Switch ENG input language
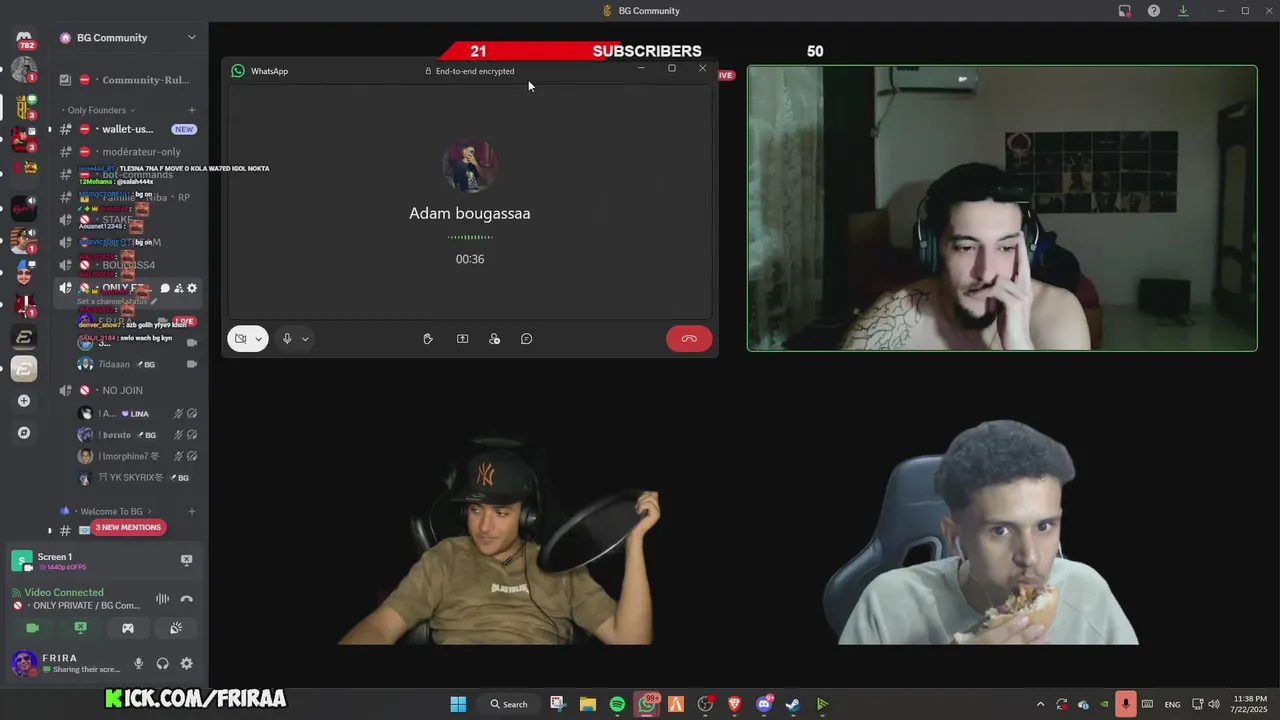Viewport: 1280px width, 720px height. click(1173, 704)
